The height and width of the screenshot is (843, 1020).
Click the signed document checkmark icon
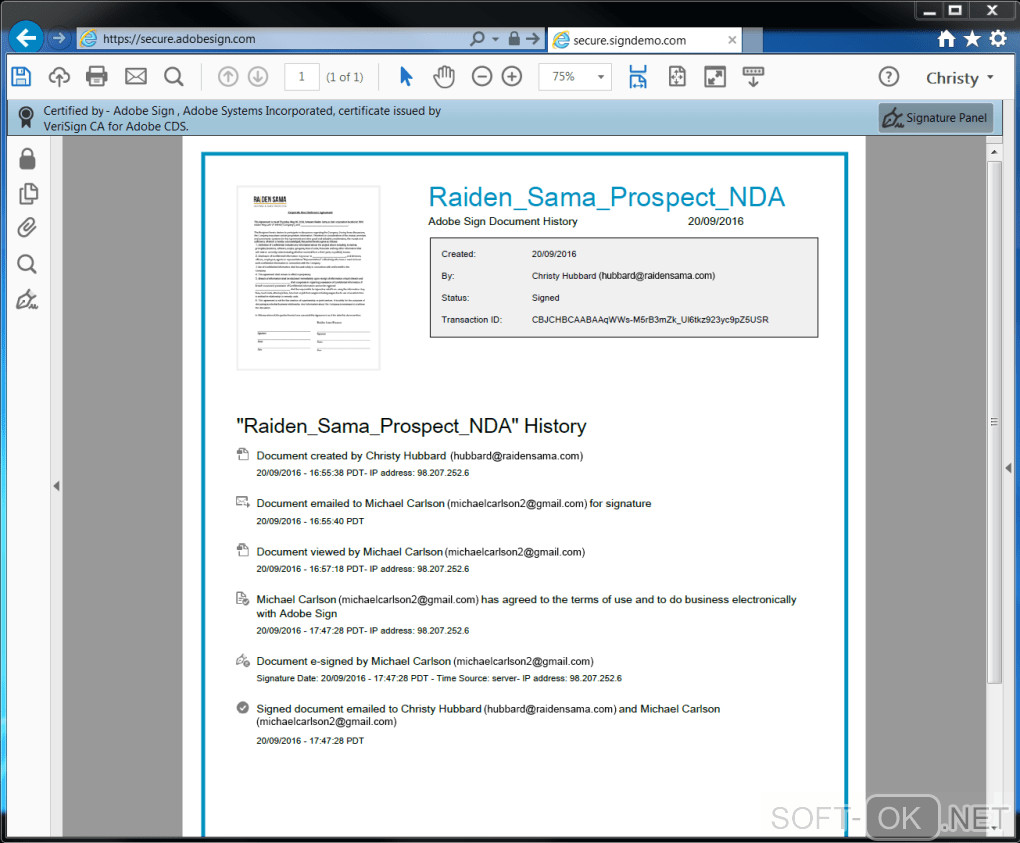[x=243, y=707]
